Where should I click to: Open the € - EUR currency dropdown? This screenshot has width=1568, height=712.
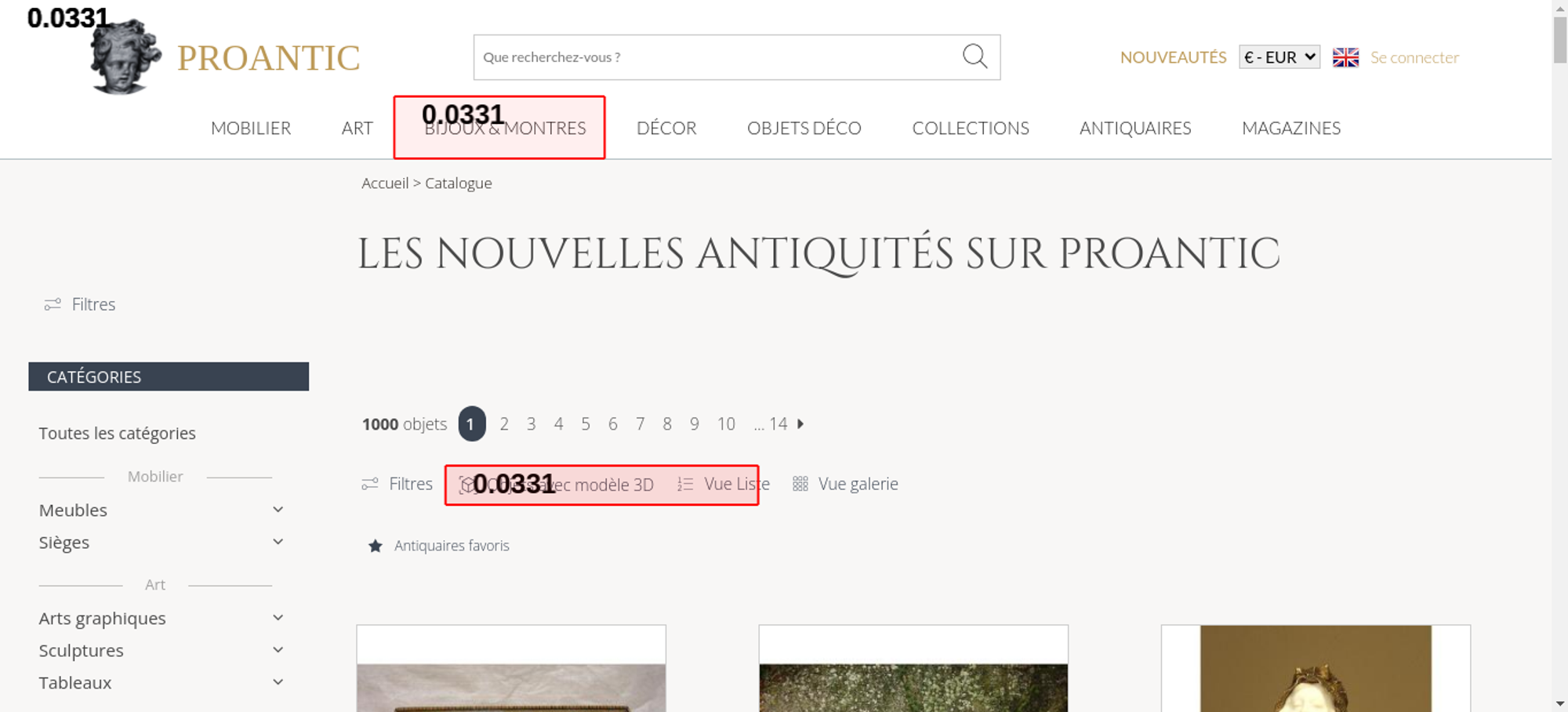pyautogui.click(x=1279, y=57)
